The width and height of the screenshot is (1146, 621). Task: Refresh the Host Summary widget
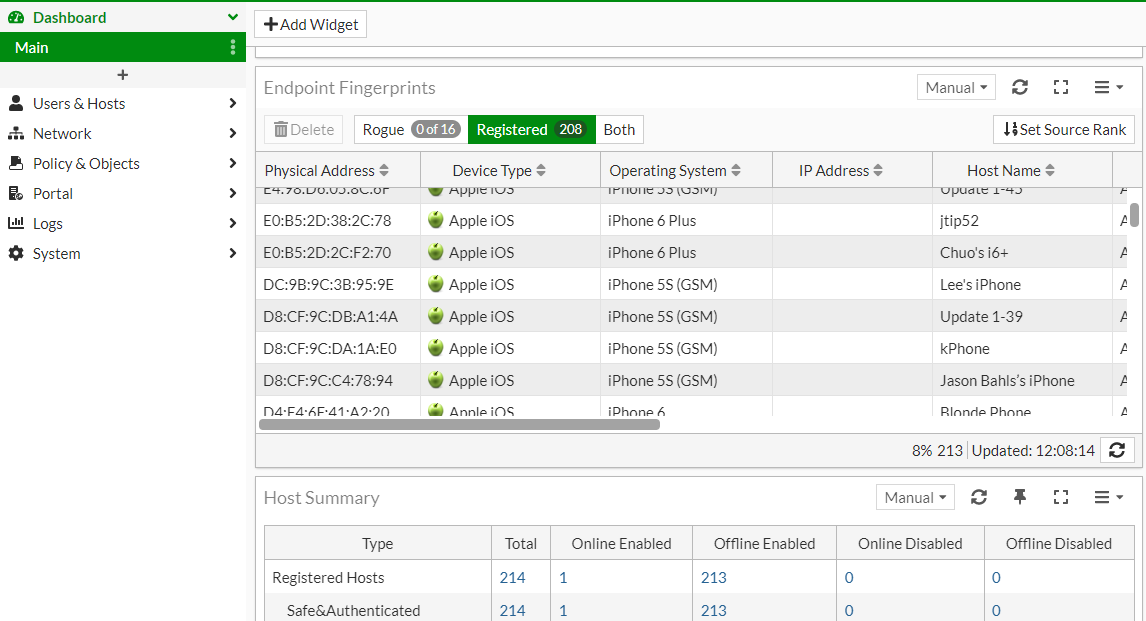(979, 497)
